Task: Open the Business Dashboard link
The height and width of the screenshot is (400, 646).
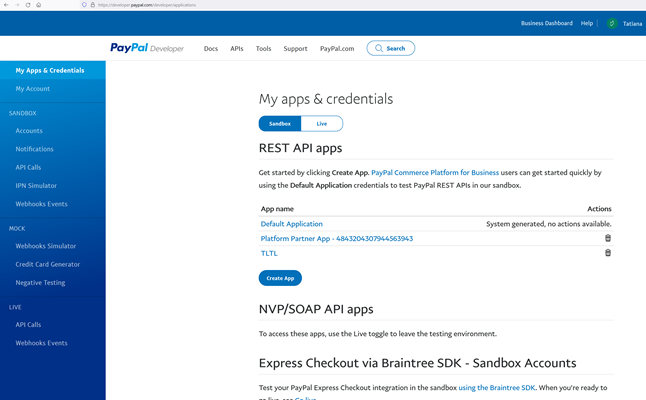Action: coord(546,23)
